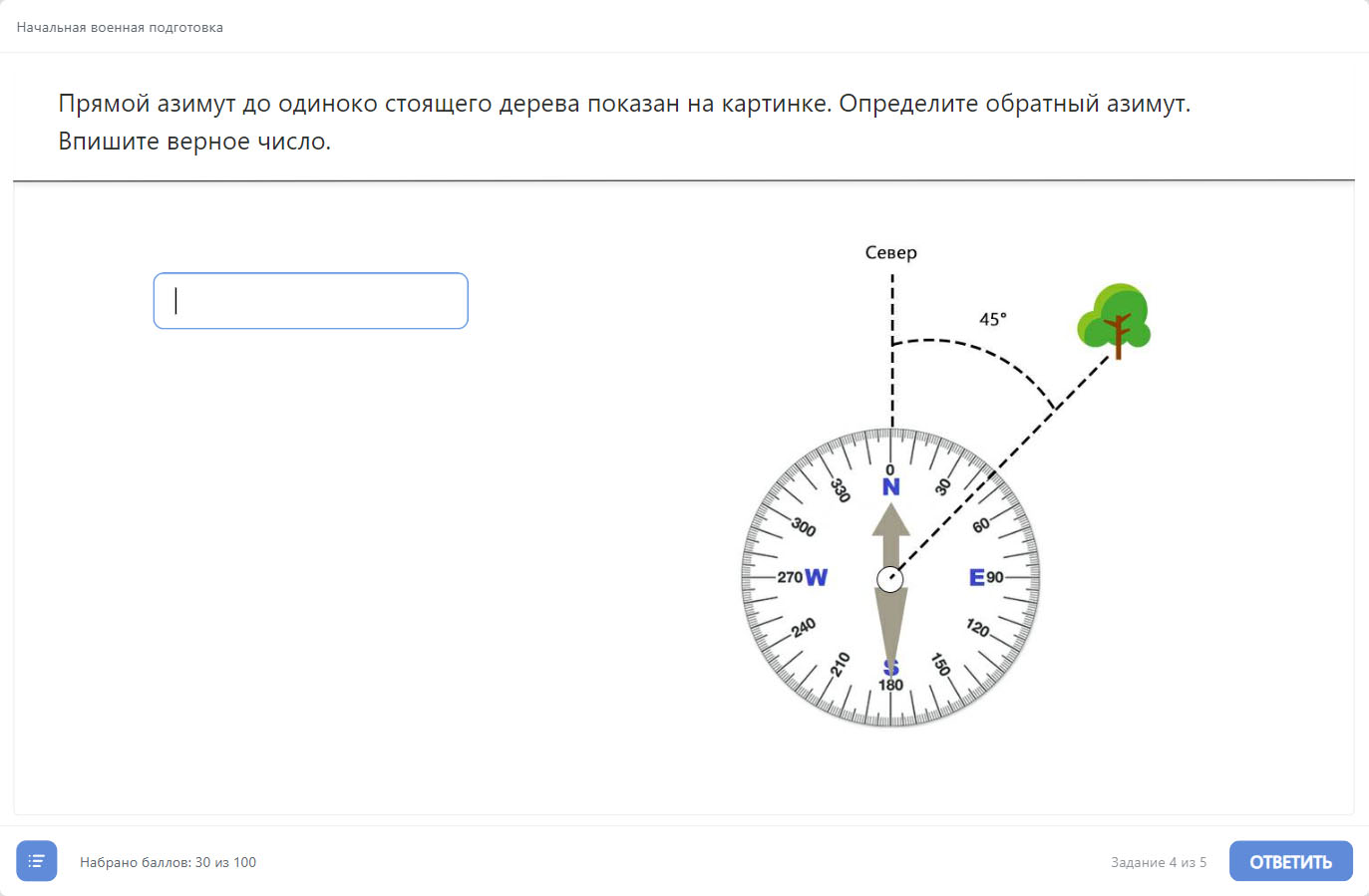The height and width of the screenshot is (896, 1369).
Task: Click the blue W letter on compass
Action: pyautogui.click(x=816, y=578)
